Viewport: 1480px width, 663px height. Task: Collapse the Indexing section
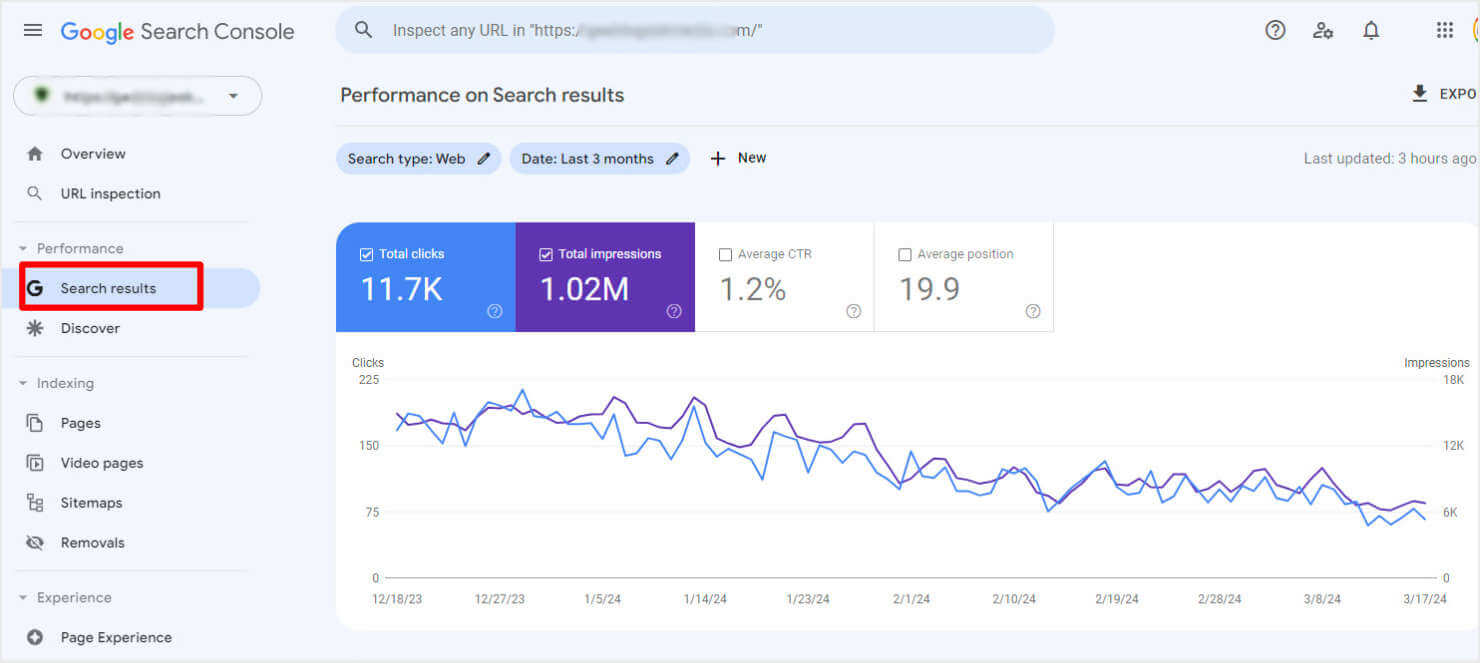click(22, 383)
